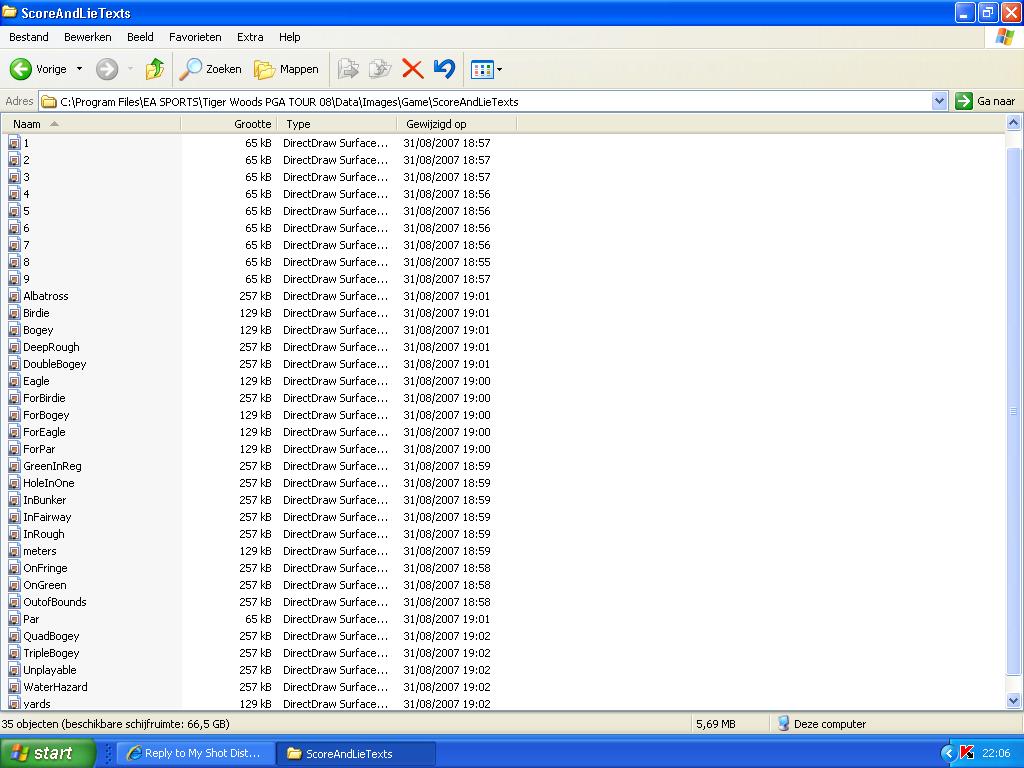Click the Zoeken search toolbar icon
This screenshot has width=1024, height=768.
[211, 69]
